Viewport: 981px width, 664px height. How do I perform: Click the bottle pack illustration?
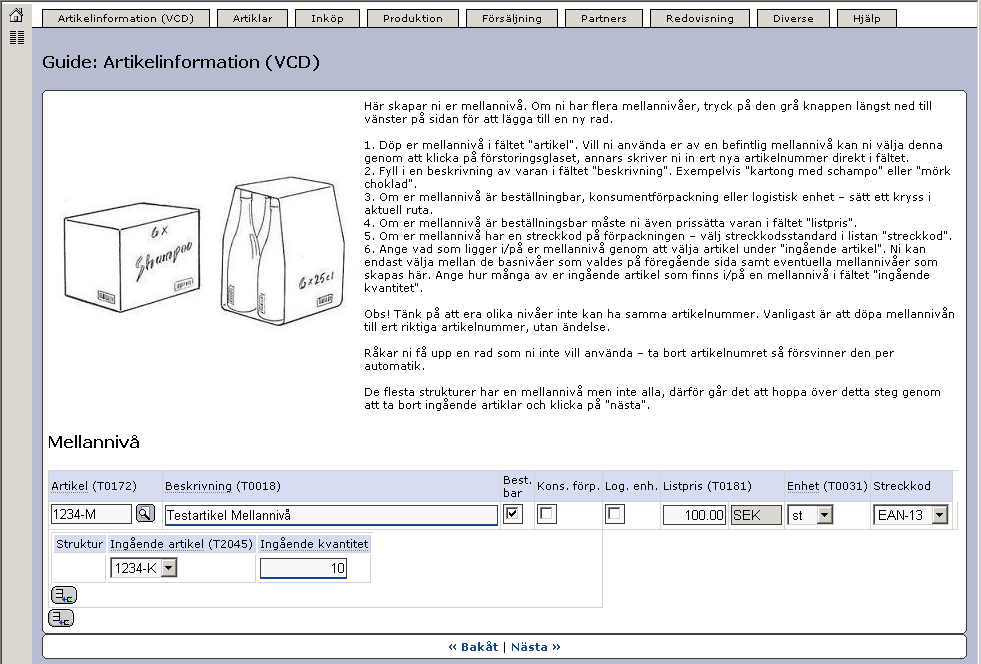pyautogui.click(x=283, y=252)
